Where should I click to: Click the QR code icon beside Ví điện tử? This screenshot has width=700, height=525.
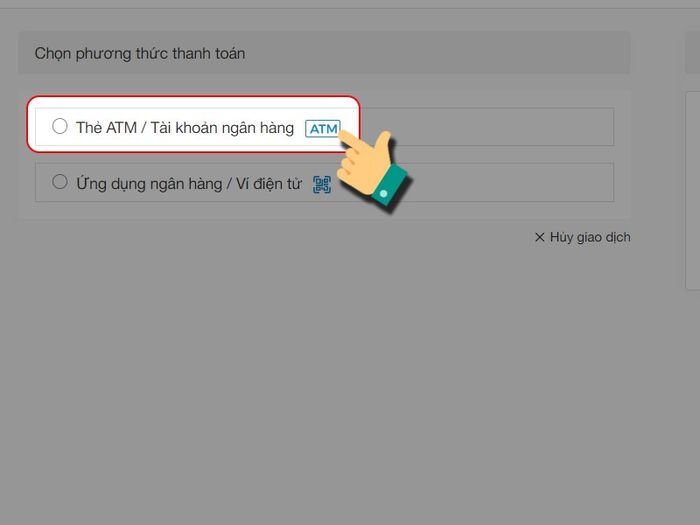point(322,184)
